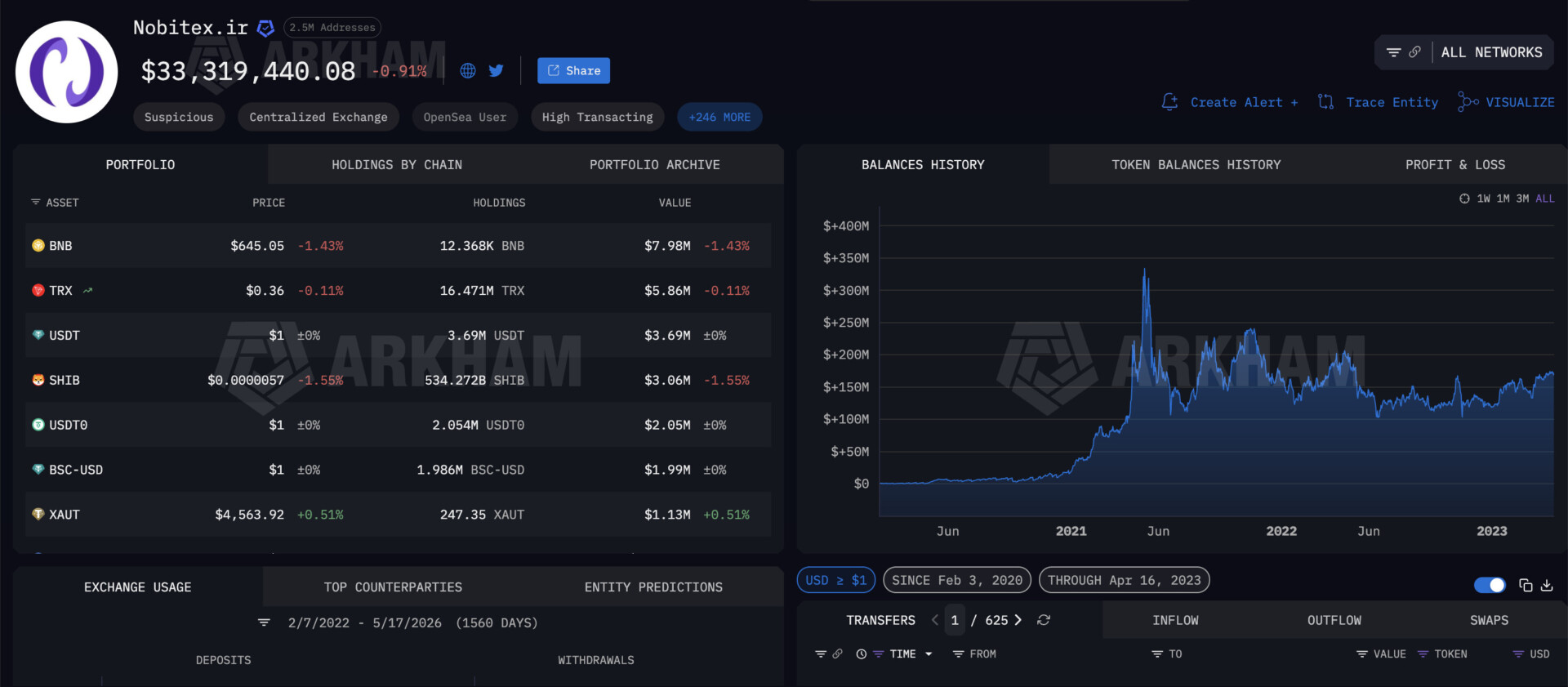Refresh the transfers list
This screenshot has width=1568, height=687.
[1044, 620]
